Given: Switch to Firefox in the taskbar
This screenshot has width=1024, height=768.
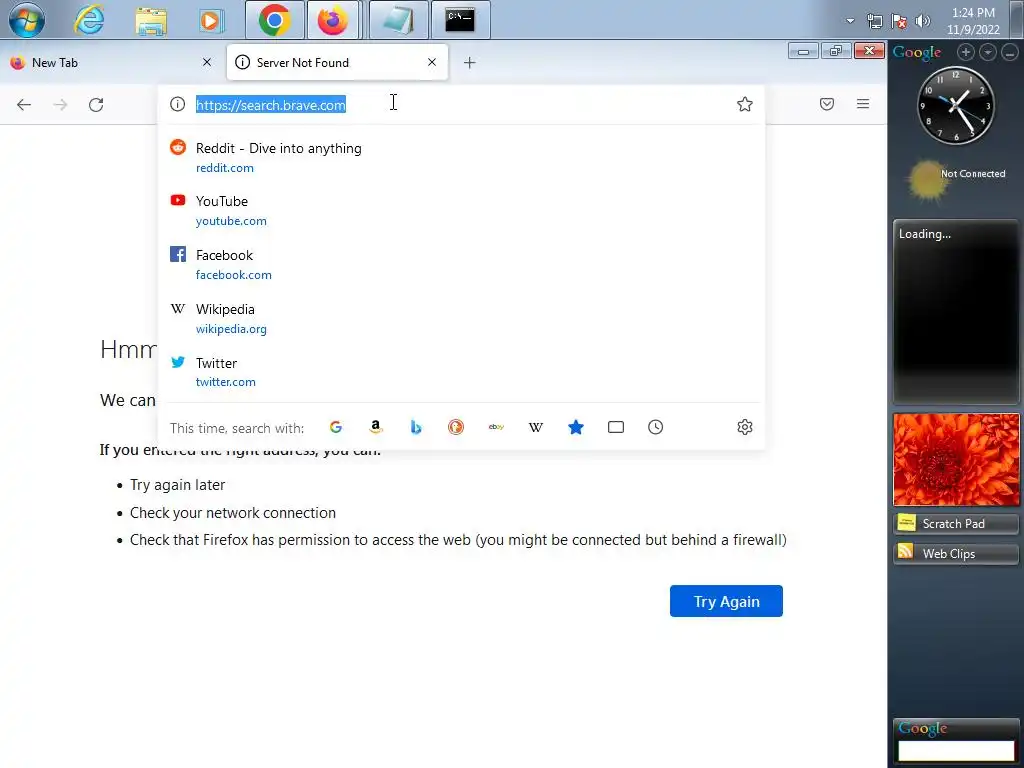Looking at the screenshot, I should (x=332, y=20).
